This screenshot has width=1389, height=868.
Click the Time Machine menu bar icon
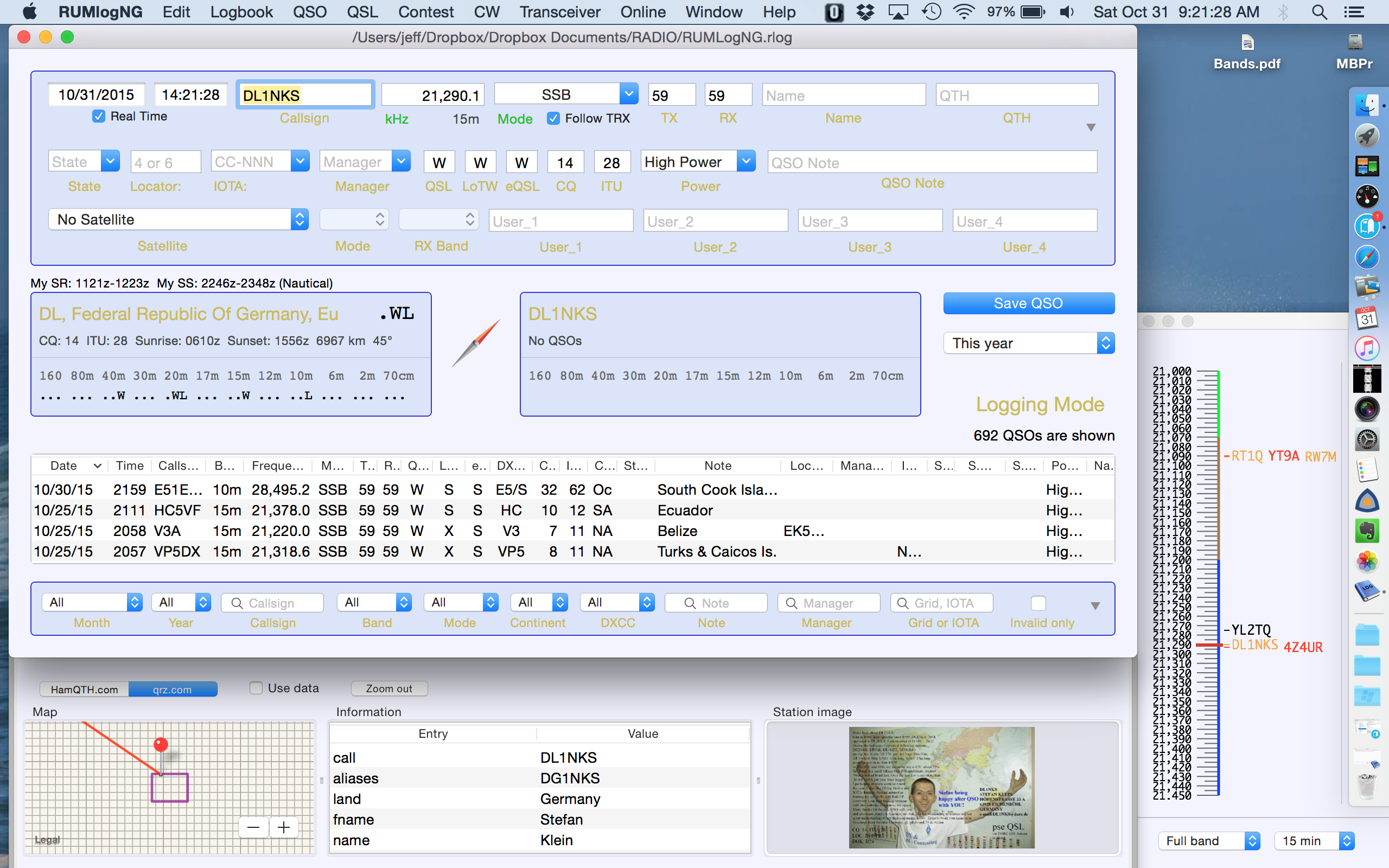click(931, 11)
